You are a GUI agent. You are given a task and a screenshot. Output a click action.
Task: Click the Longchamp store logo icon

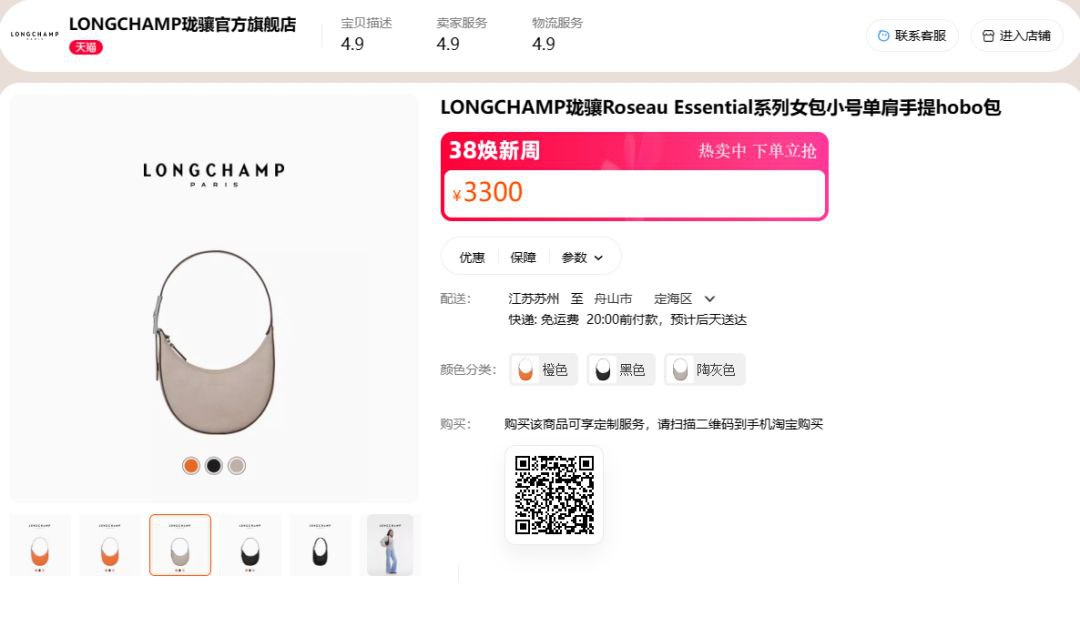point(34,34)
